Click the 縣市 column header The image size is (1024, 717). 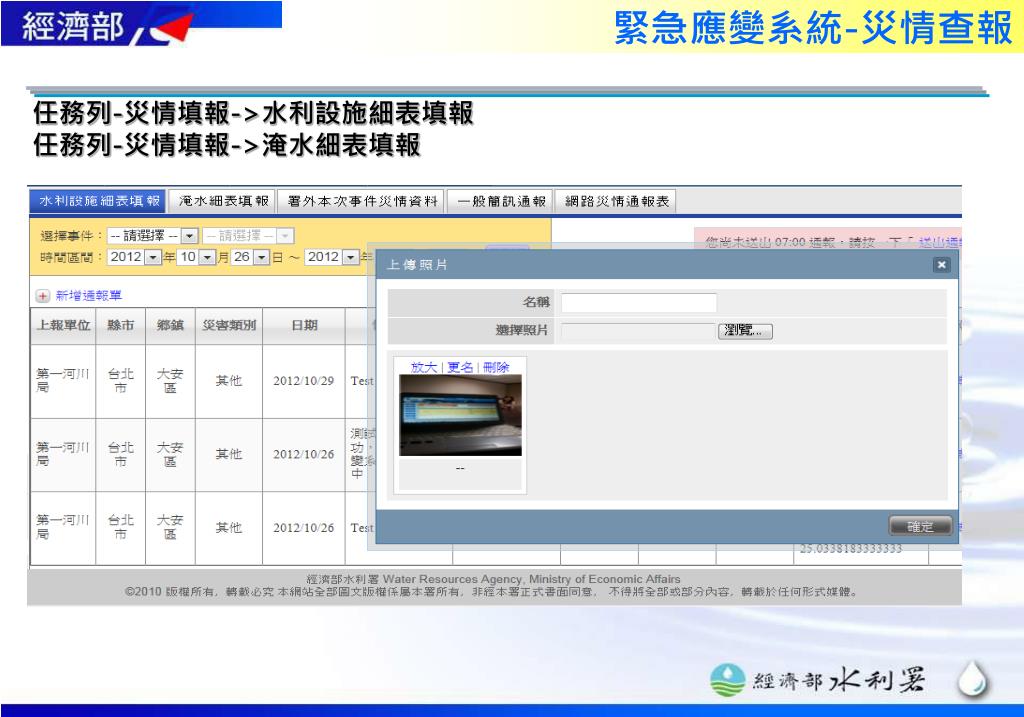click(x=121, y=325)
